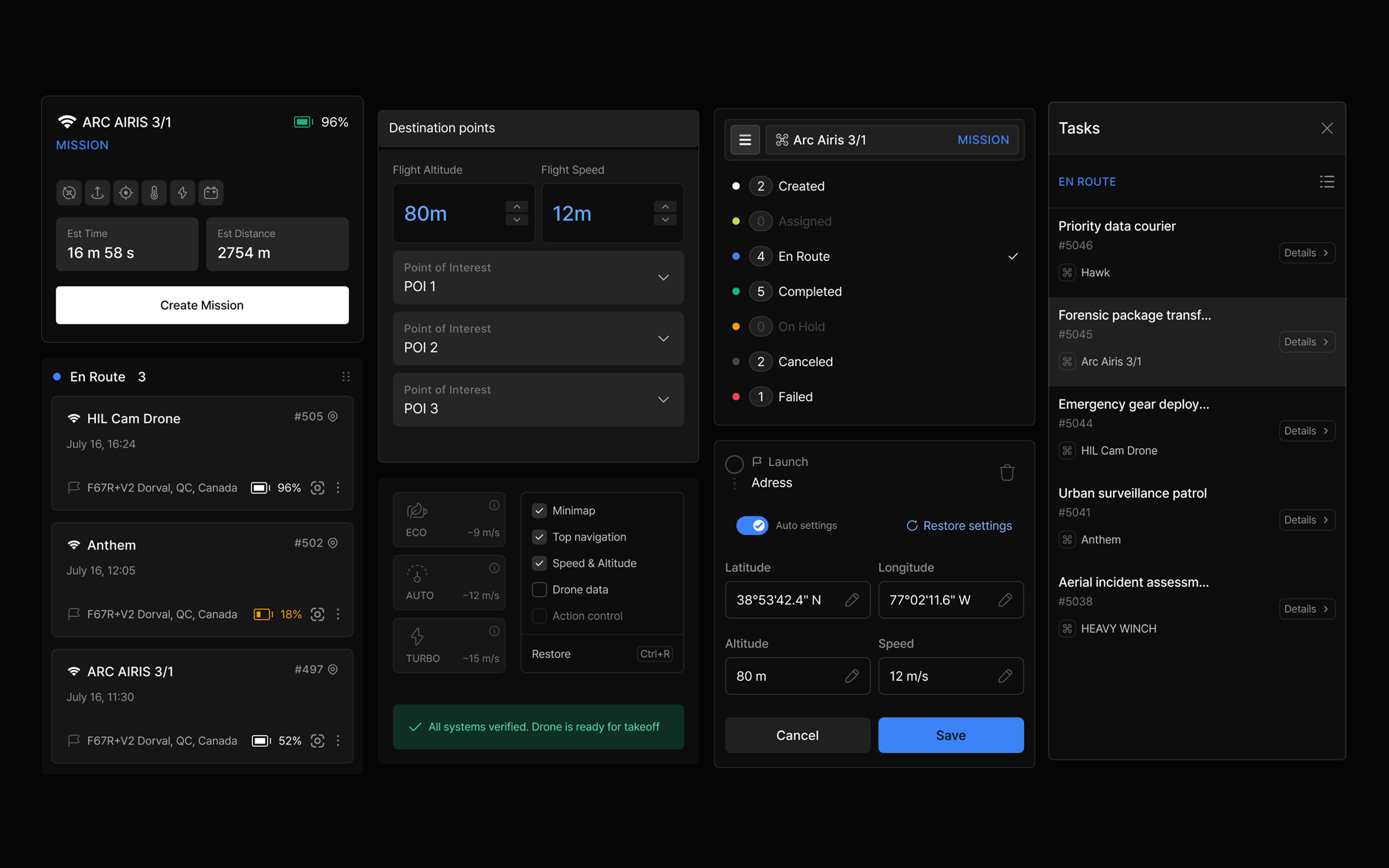Expand the POI 1 Point of Interest section

point(663,277)
